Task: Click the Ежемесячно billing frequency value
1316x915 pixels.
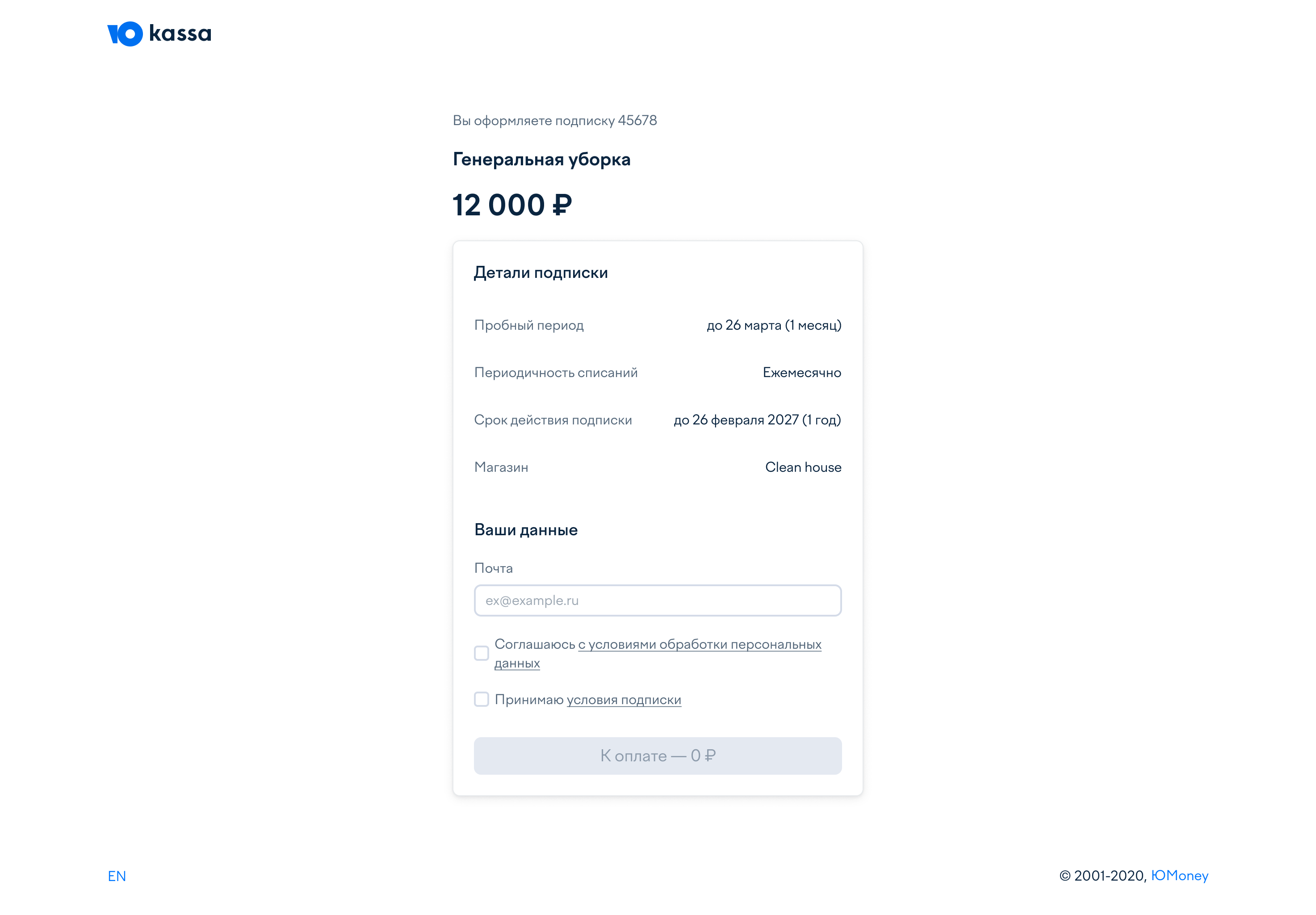Action: tap(802, 373)
